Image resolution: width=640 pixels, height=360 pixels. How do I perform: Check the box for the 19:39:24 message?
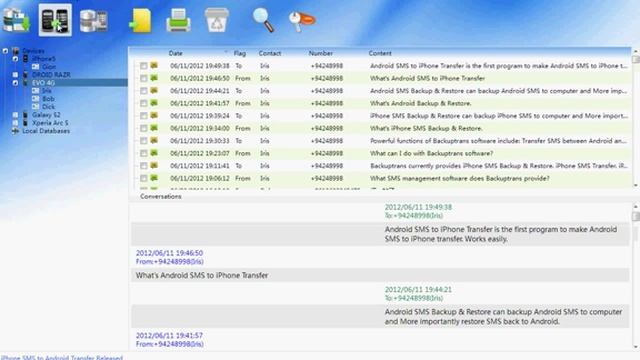(x=144, y=116)
